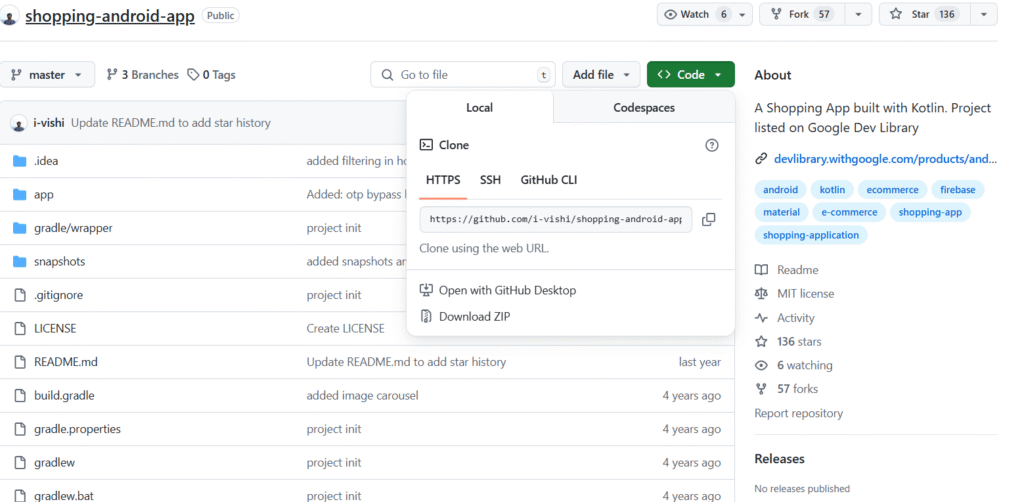The width and height of the screenshot is (1024, 502).
Task: Click the search magnifier in Go to file
Action: click(387, 75)
